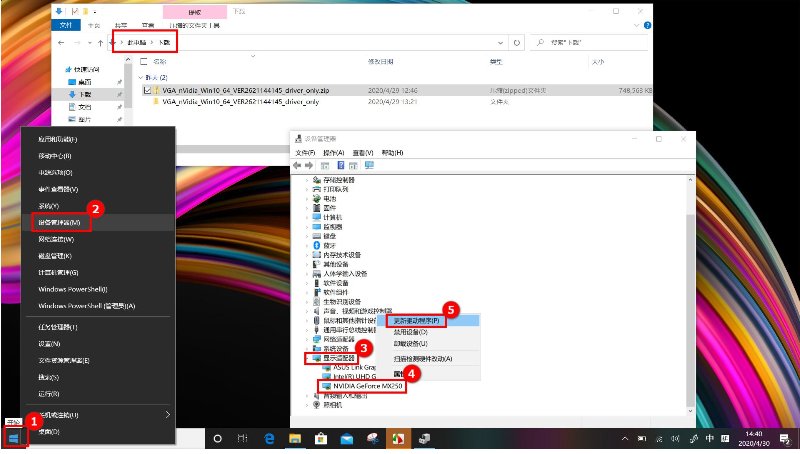Collapse the display adapters (显示适配器) node
This screenshot has width=800, height=454.
click(x=307, y=358)
